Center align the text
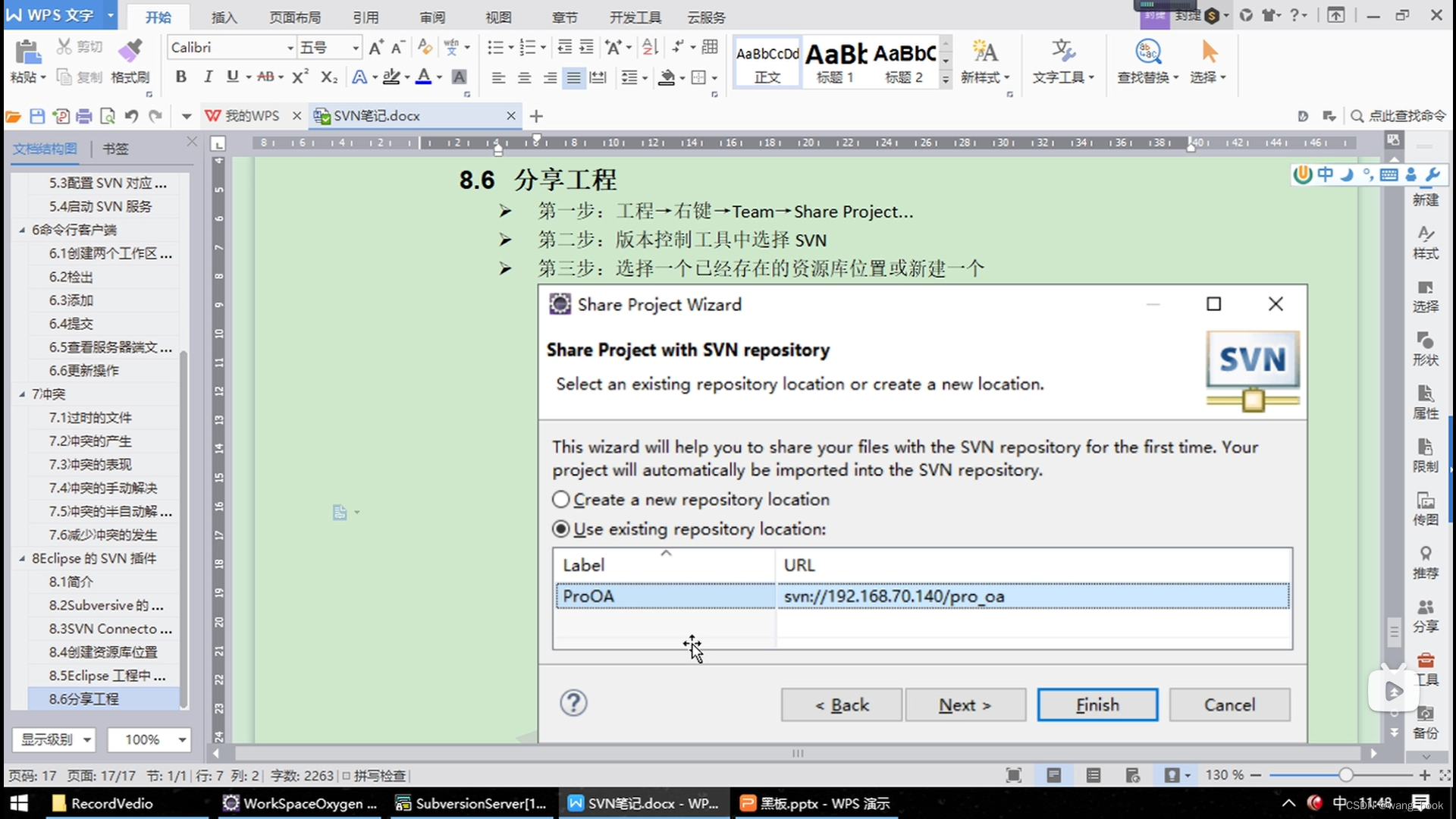 pos(524,77)
